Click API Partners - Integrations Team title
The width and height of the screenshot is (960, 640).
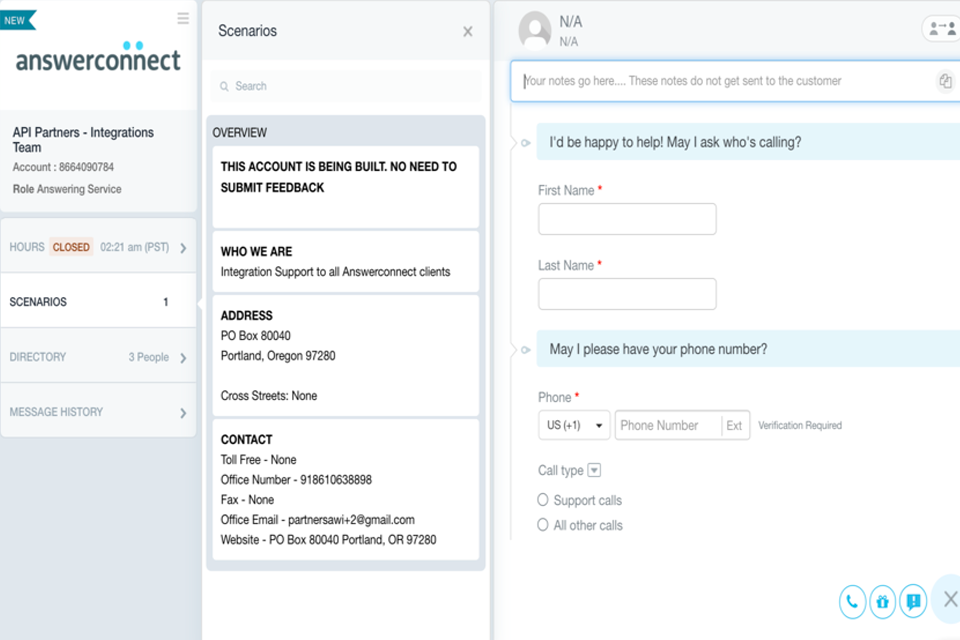pos(83,140)
